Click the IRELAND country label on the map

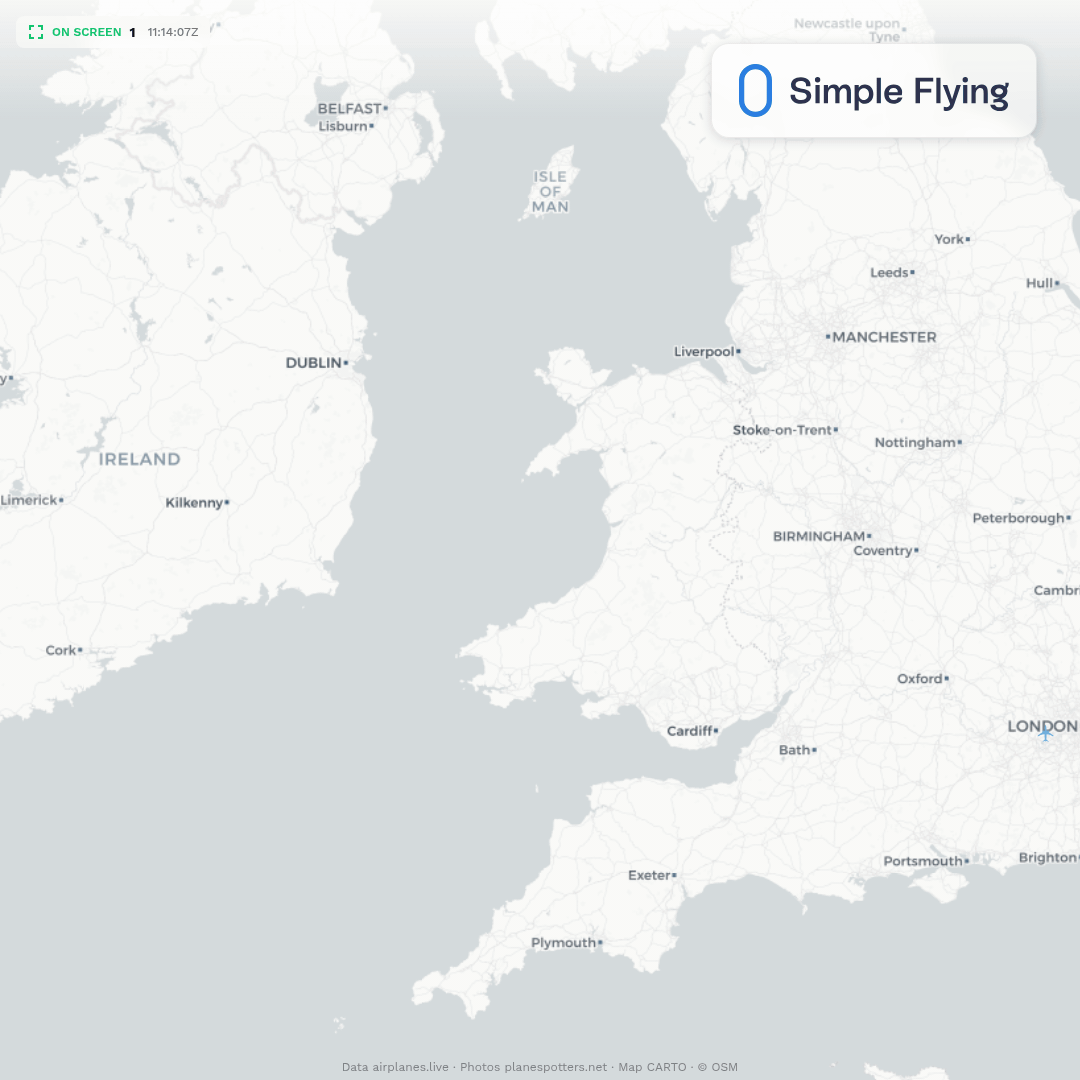(x=140, y=459)
